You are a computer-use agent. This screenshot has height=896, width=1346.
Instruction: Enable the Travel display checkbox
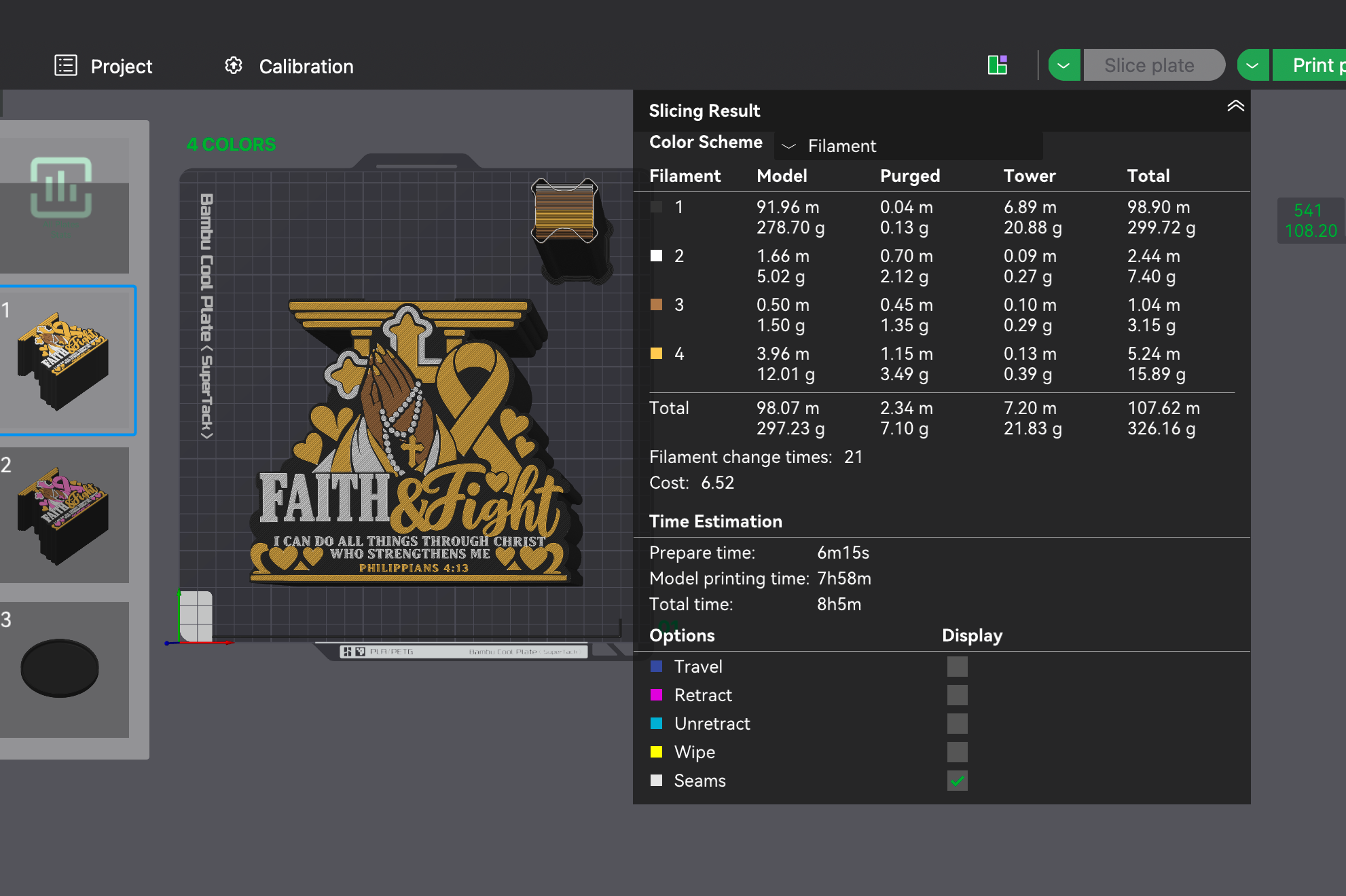coord(958,667)
